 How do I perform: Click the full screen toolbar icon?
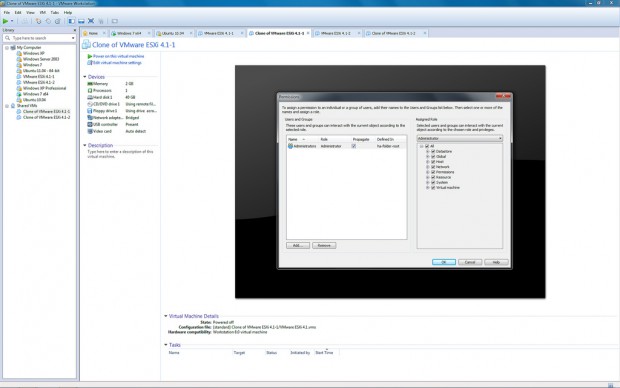tap(91, 21)
